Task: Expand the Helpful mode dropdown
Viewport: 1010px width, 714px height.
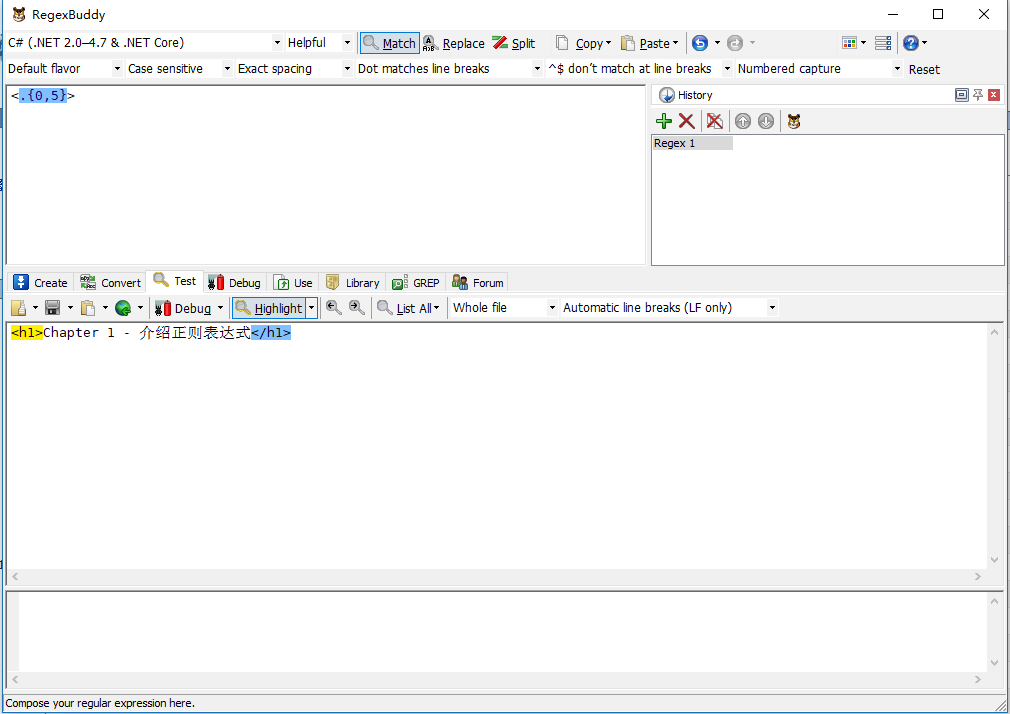Action: click(x=347, y=43)
